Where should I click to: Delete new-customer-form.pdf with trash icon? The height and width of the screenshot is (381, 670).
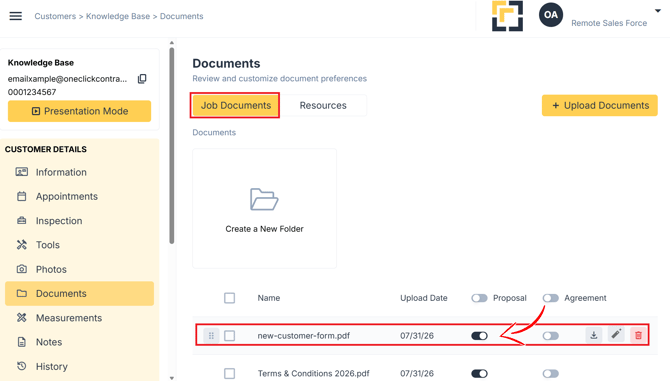pos(638,335)
